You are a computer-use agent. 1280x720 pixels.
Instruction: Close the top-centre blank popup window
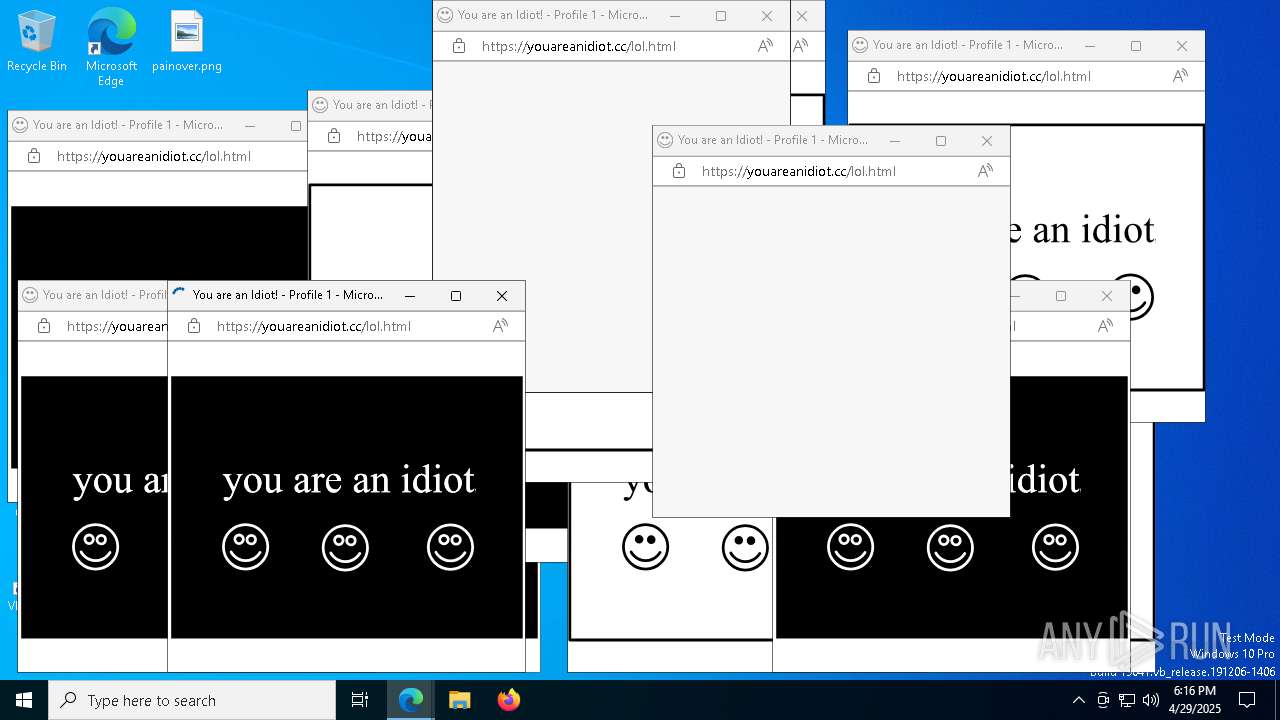(x=767, y=16)
